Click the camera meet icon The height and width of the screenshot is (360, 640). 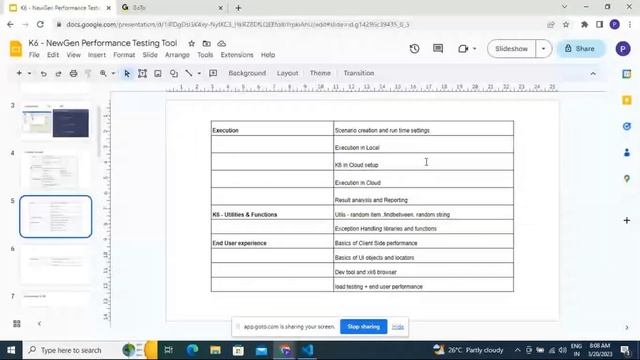(463, 49)
